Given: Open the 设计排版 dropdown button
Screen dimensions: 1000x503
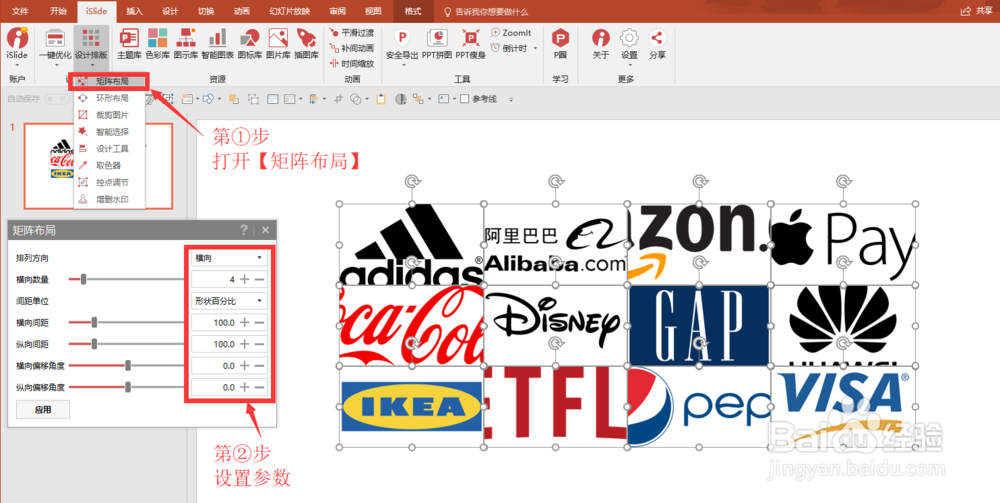Looking at the screenshot, I should pos(91,45).
